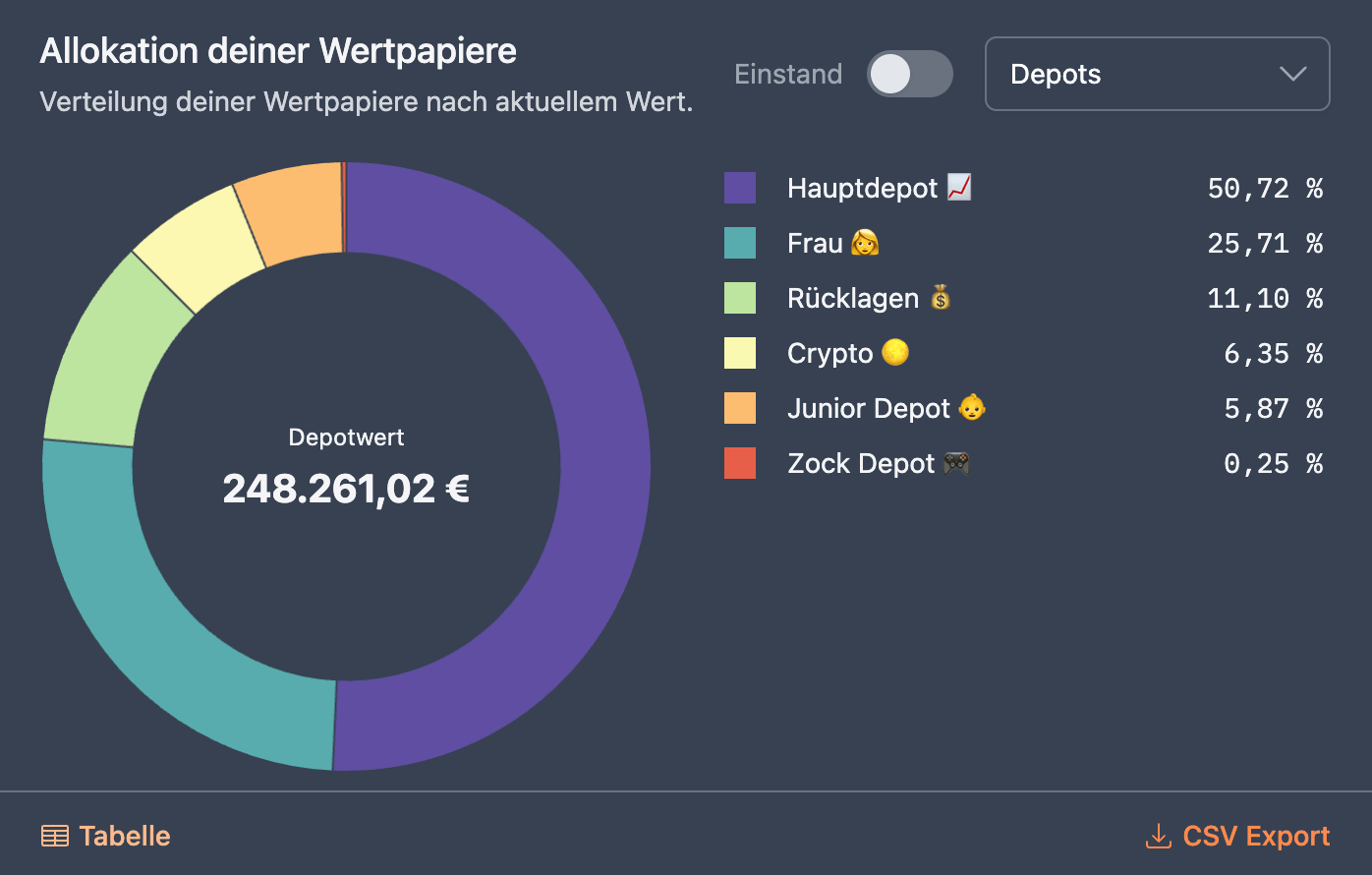The height and width of the screenshot is (875, 1372).
Task: Click the chart emoji next to Hauptdepot
Action: coord(959,187)
